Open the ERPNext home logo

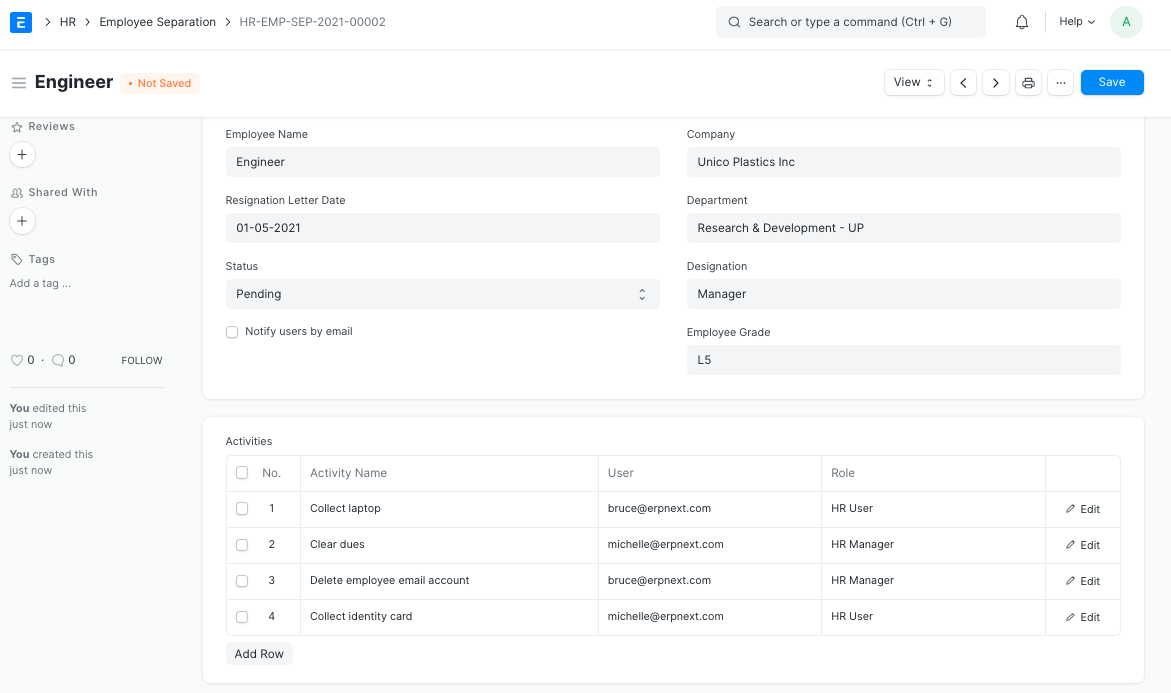pyautogui.click(x=20, y=21)
